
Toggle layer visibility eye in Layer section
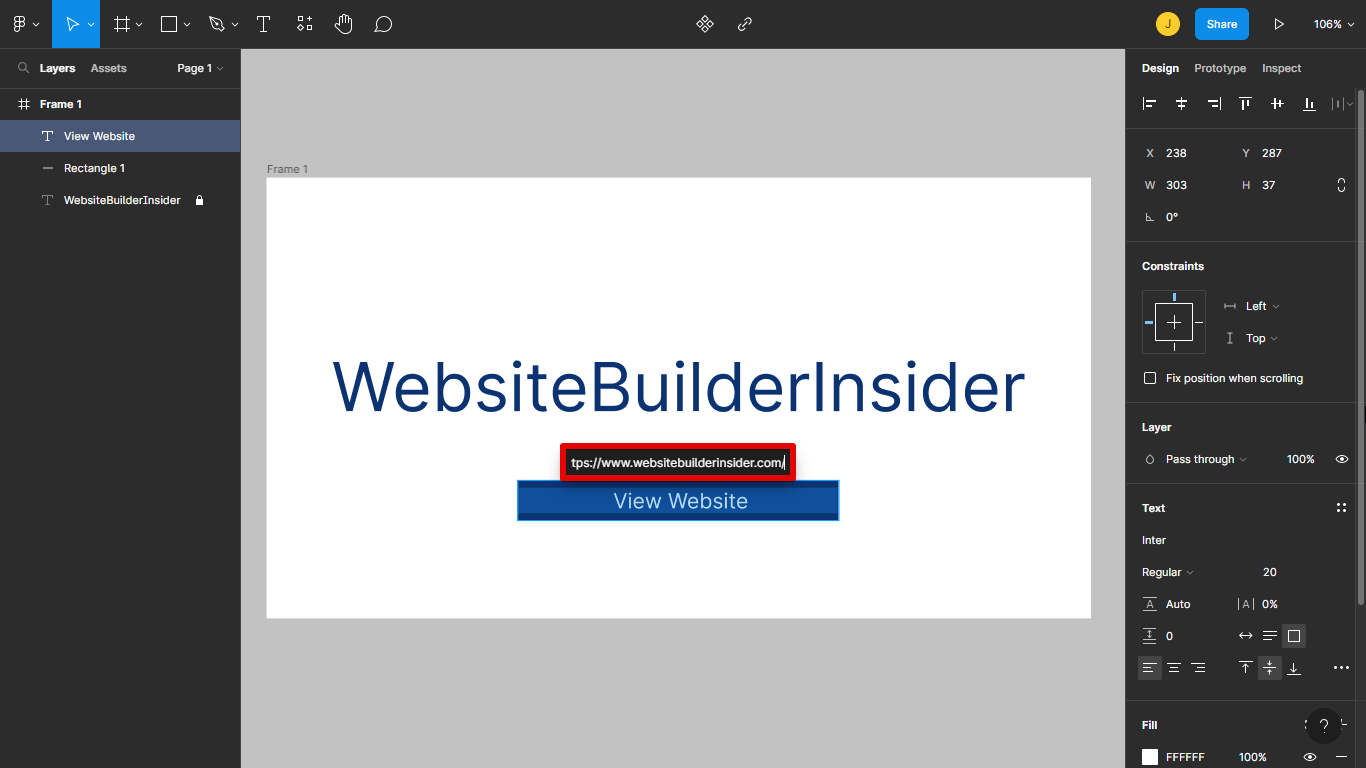1342,459
